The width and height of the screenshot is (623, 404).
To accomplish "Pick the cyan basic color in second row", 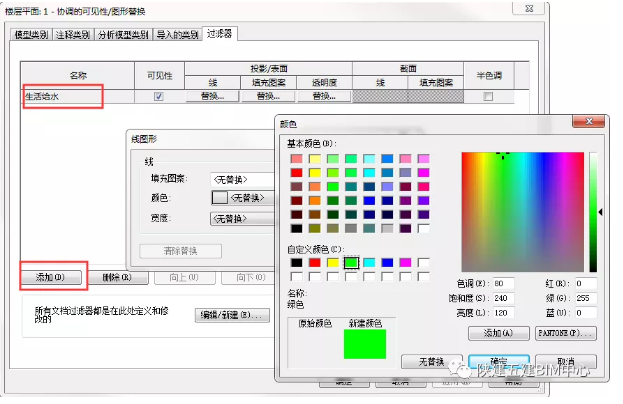I will click(x=369, y=173).
